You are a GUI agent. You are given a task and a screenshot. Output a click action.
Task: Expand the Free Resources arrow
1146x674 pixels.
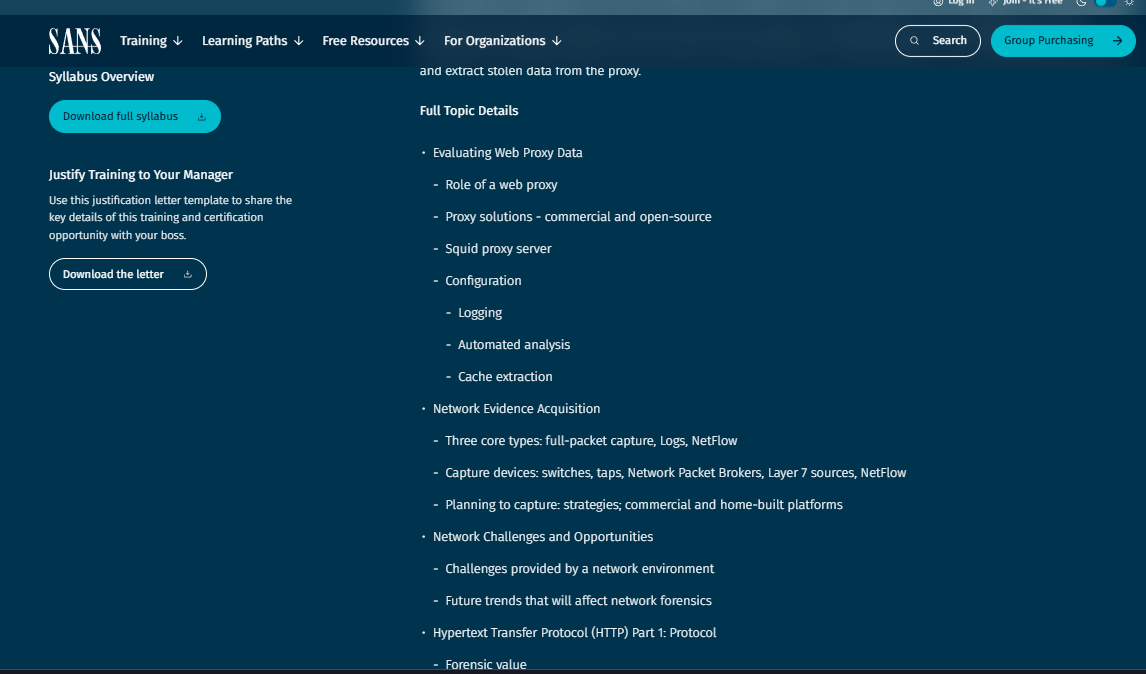(x=420, y=41)
